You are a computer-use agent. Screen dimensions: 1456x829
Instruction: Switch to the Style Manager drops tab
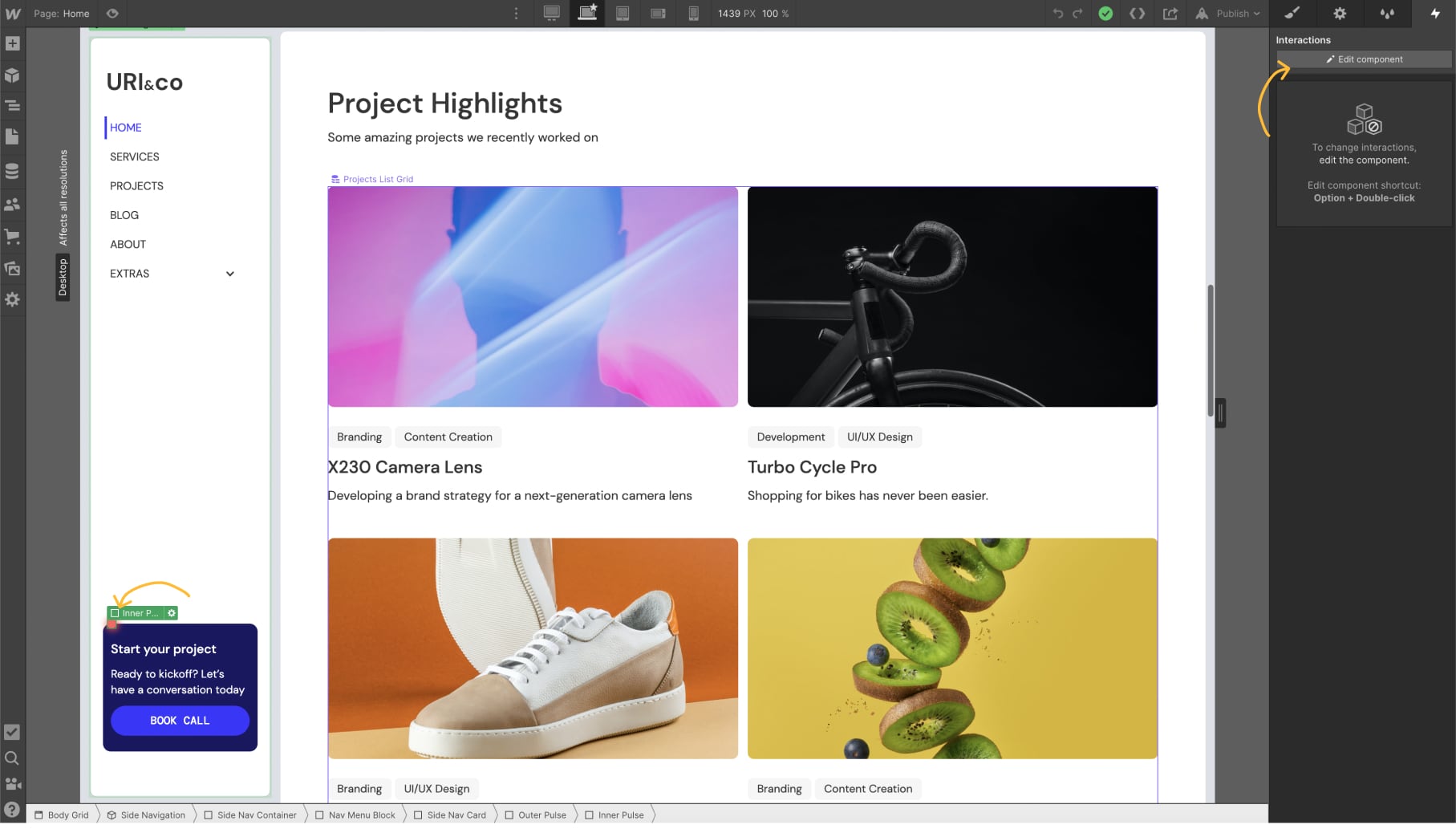pos(1387,14)
